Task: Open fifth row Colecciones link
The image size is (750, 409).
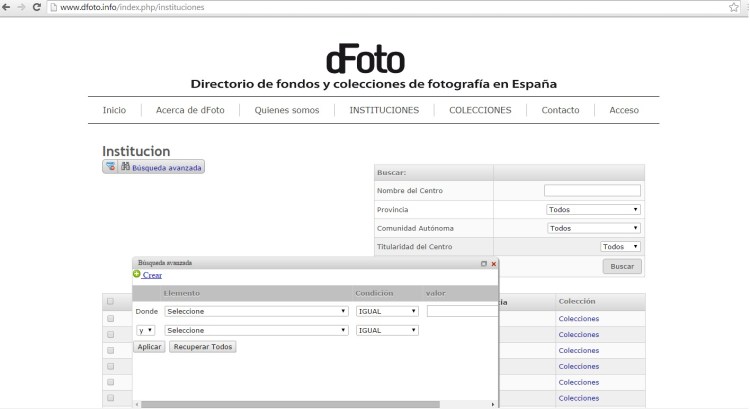Action: pos(579,382)
